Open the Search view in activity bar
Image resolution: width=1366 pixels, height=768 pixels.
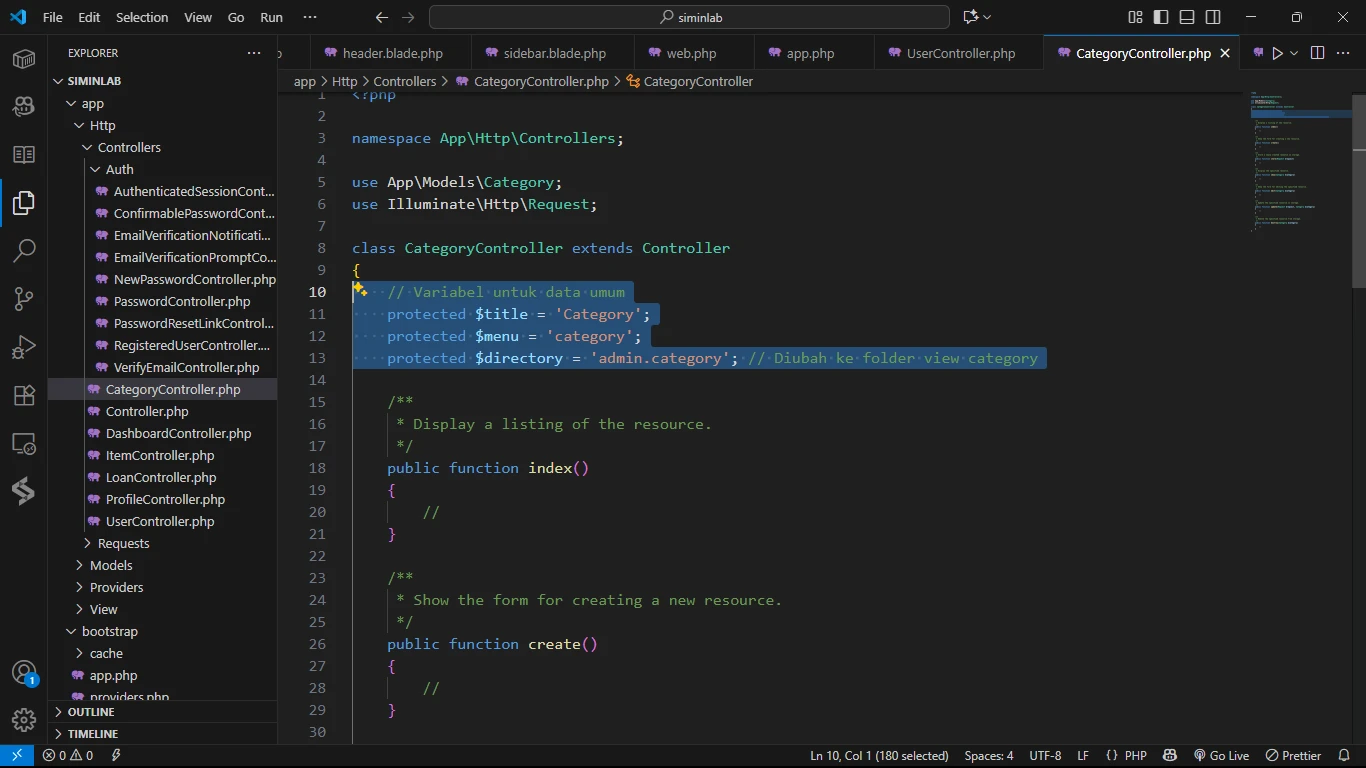pos(24,250)
